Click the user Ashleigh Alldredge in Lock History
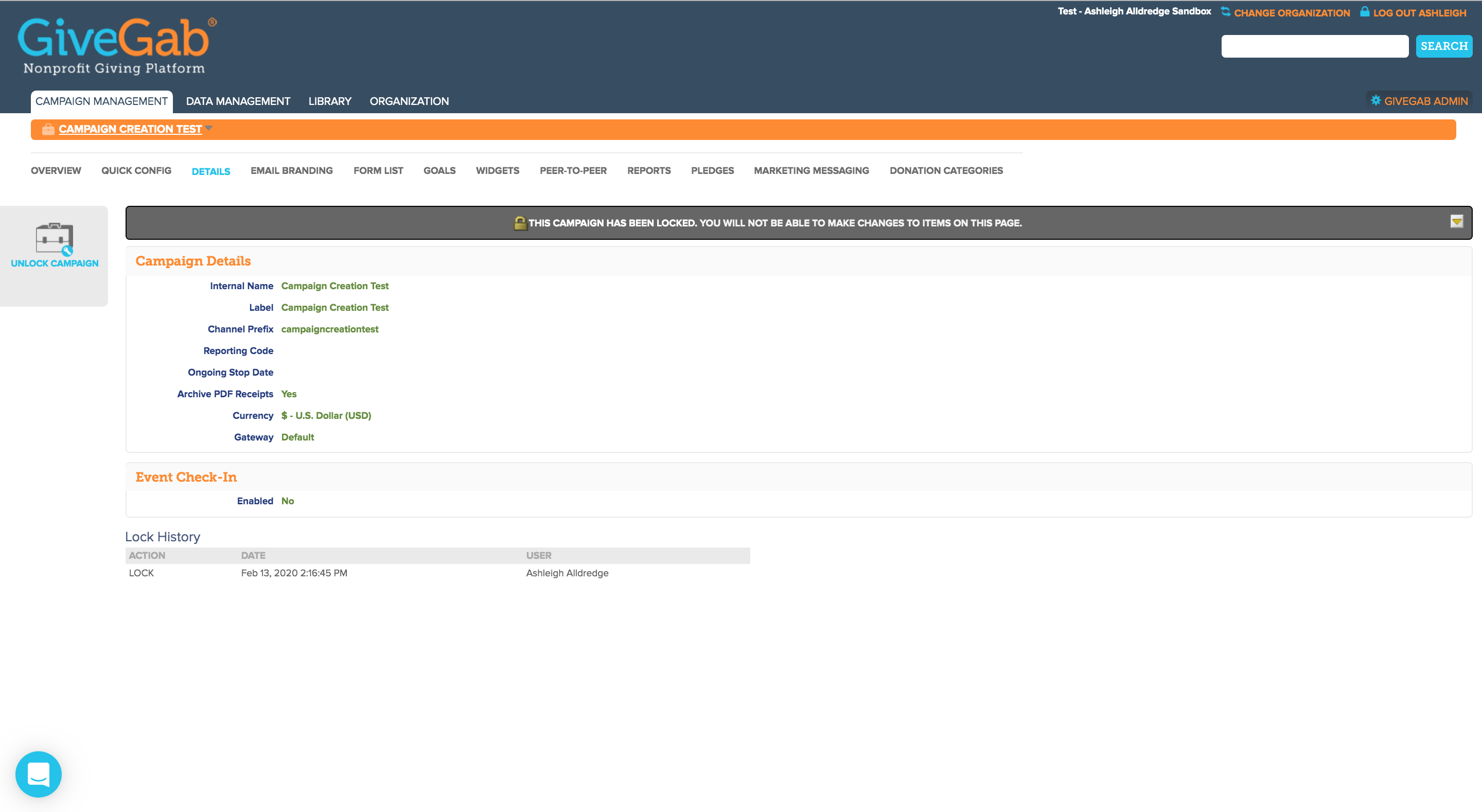Image resolution: width=1482 pixels, height=812 pixels. [567, 573]
